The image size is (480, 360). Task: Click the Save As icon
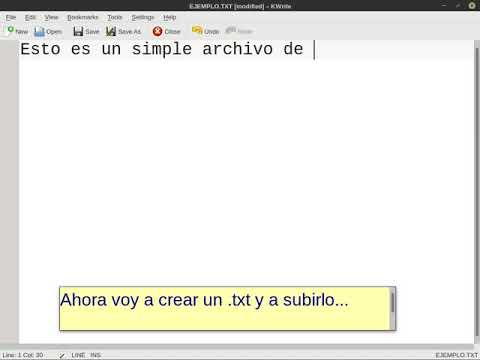coord(111,31)
